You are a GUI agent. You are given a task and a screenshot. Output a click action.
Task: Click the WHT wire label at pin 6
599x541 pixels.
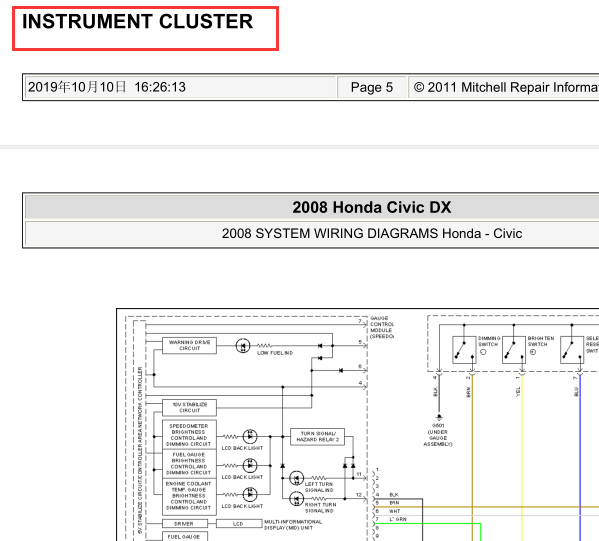click(x=395, y=511)
